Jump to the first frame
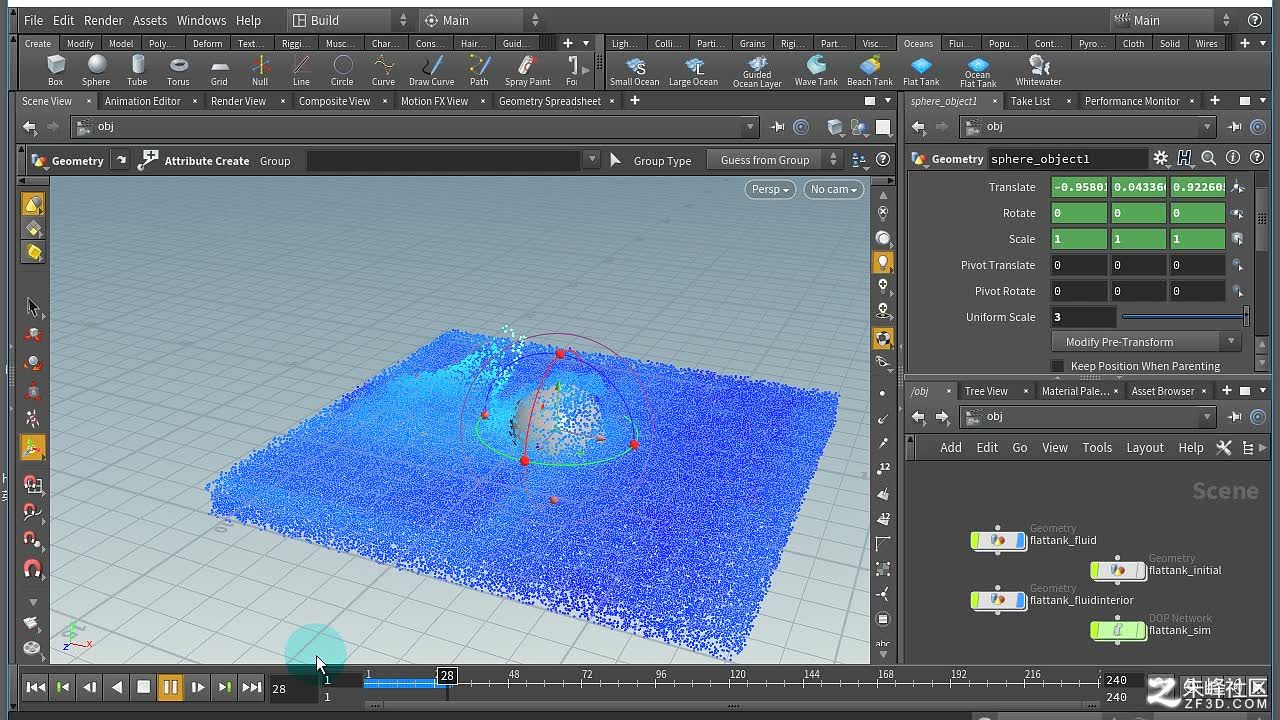1280x720 pixels. (35, 687)
